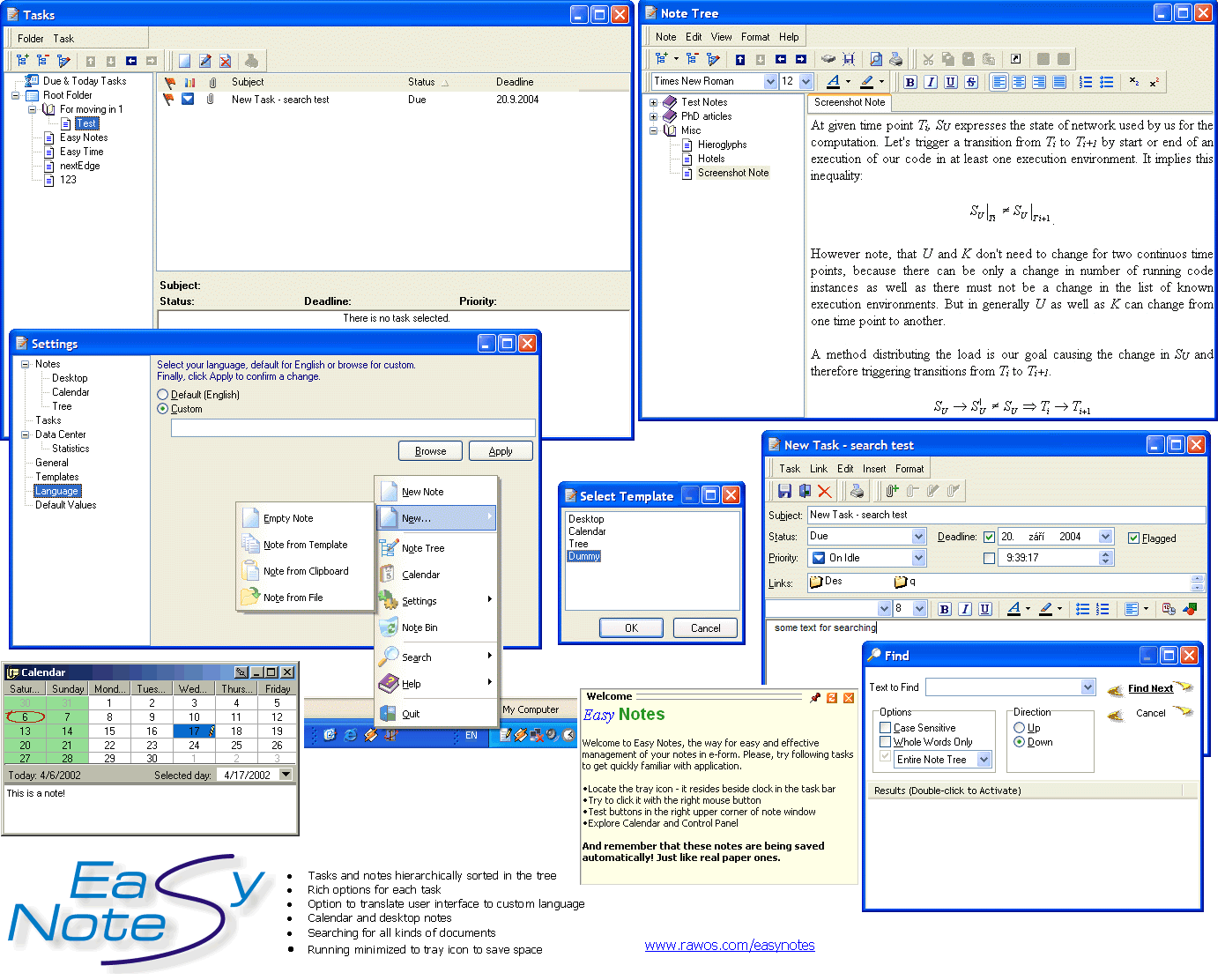Toggle the Deadline date checkbox

pos(989,537)
